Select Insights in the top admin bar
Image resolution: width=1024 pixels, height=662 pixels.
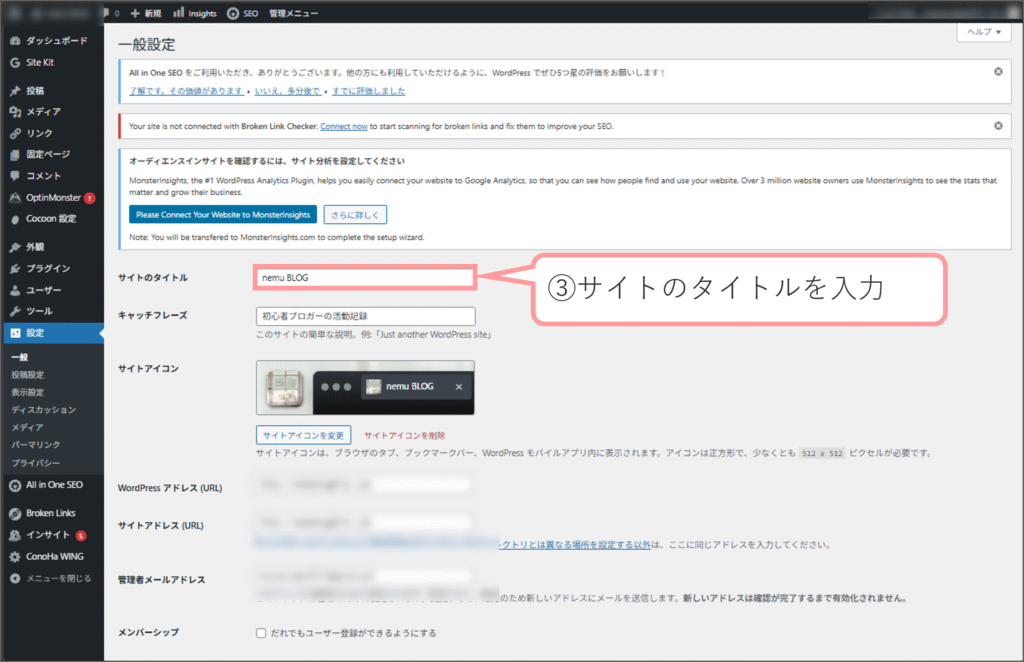pyautogui.click(x=196, y=13)
